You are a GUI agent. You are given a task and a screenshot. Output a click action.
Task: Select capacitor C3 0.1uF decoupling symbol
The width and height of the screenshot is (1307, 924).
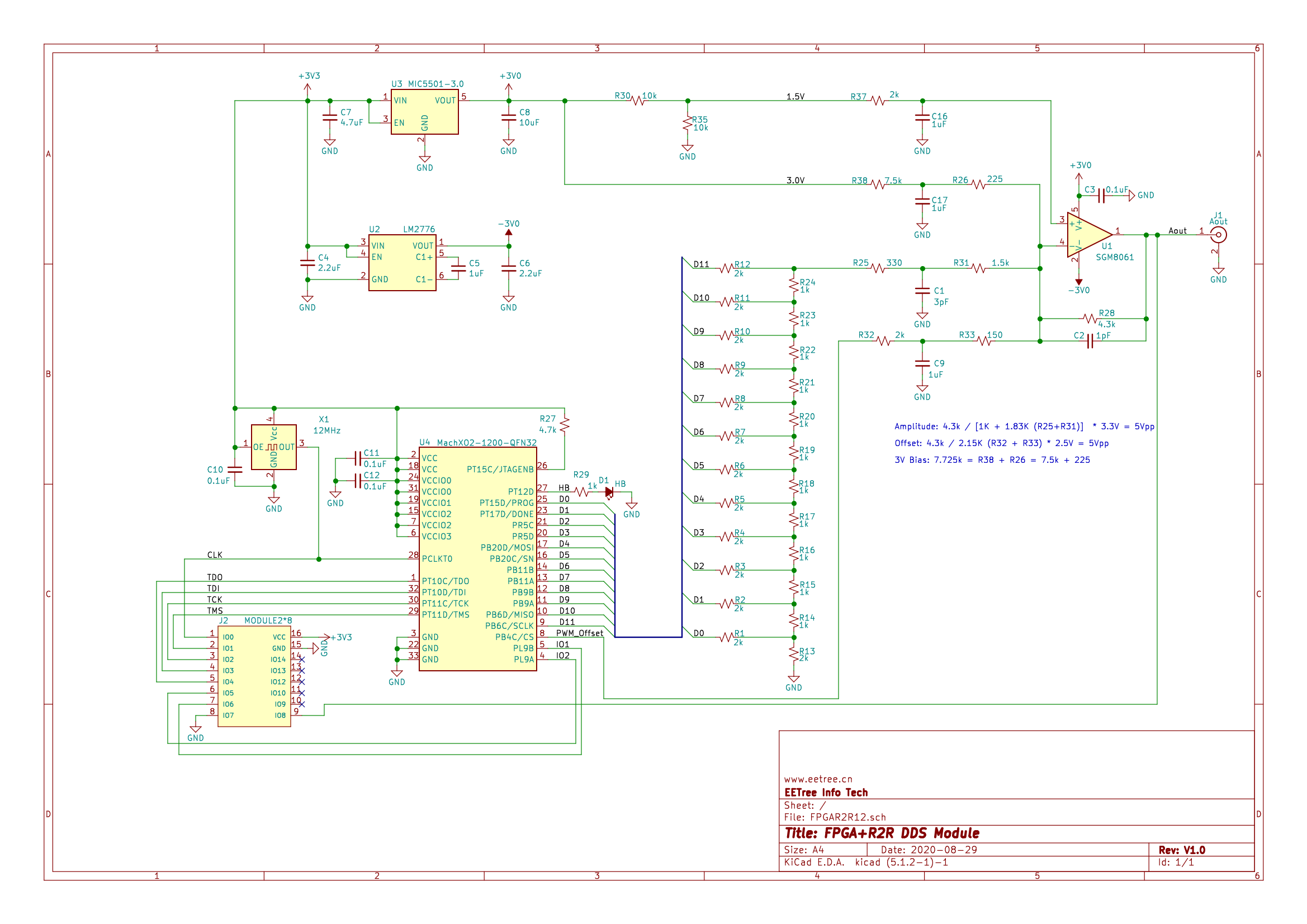point(1101,196)
